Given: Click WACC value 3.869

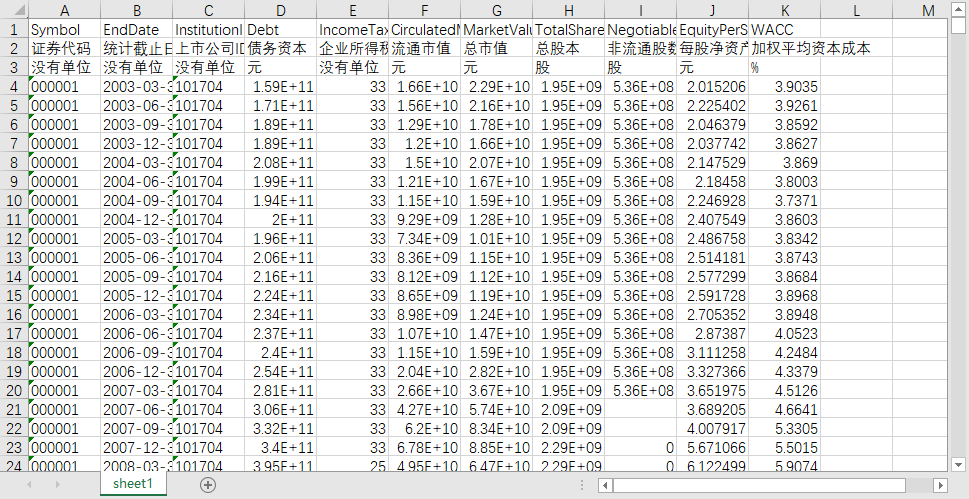Looking at the screenshot, I should pyautogui.click(x=785, y=162).
